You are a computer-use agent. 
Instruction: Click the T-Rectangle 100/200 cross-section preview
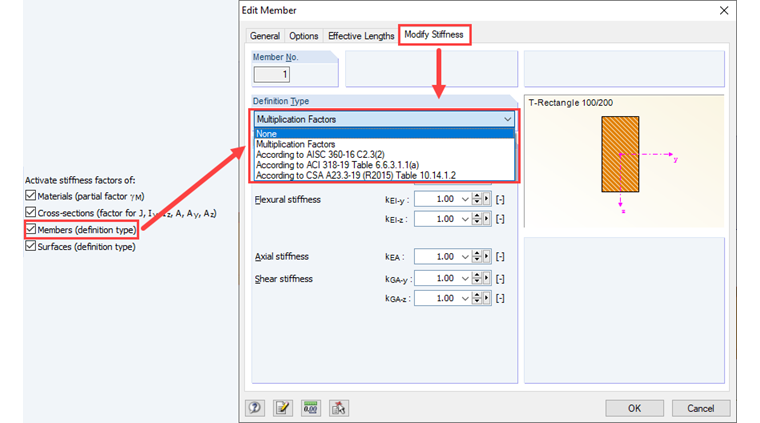click(x=624, y=161)
